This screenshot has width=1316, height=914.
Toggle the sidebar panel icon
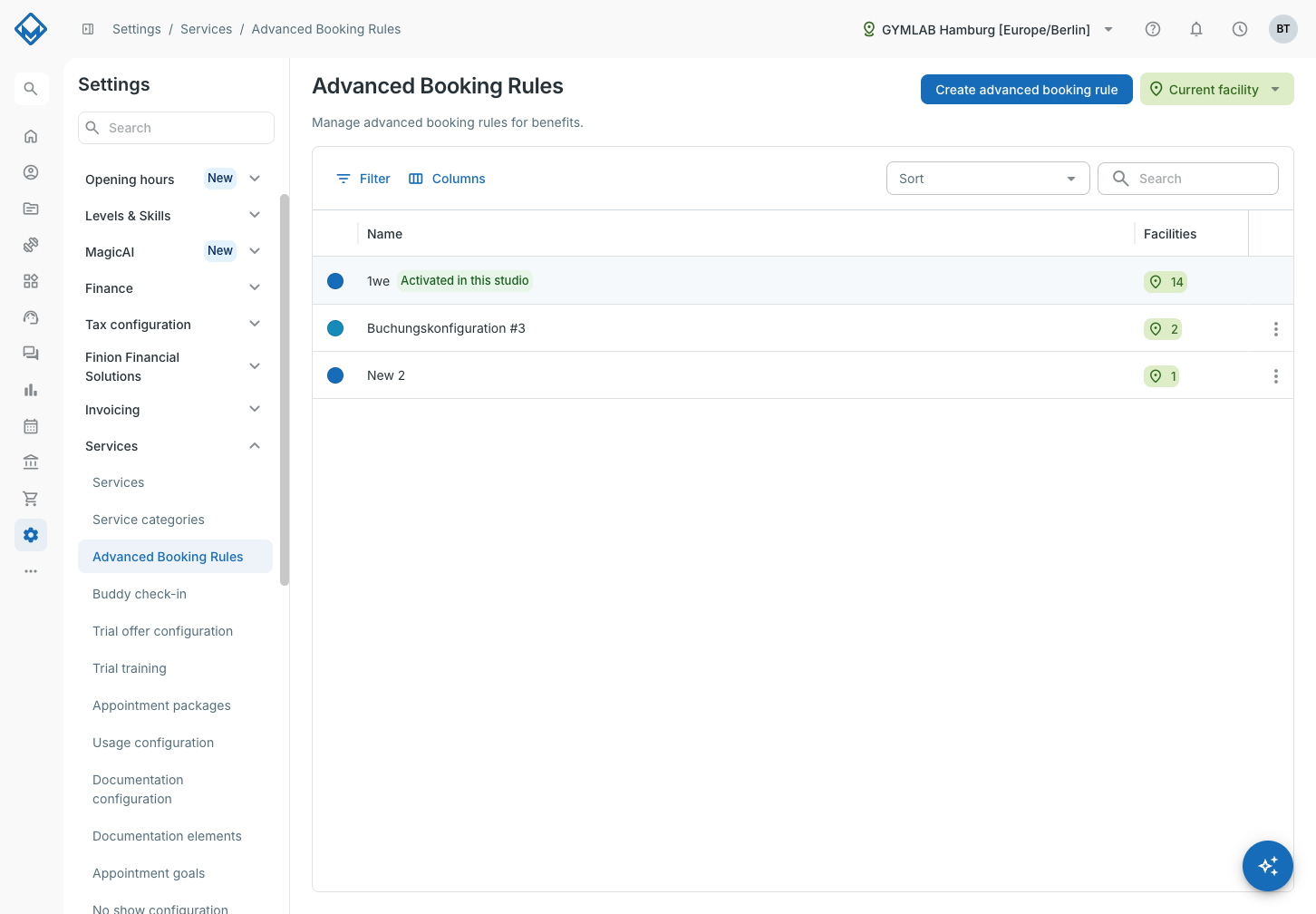88,29
